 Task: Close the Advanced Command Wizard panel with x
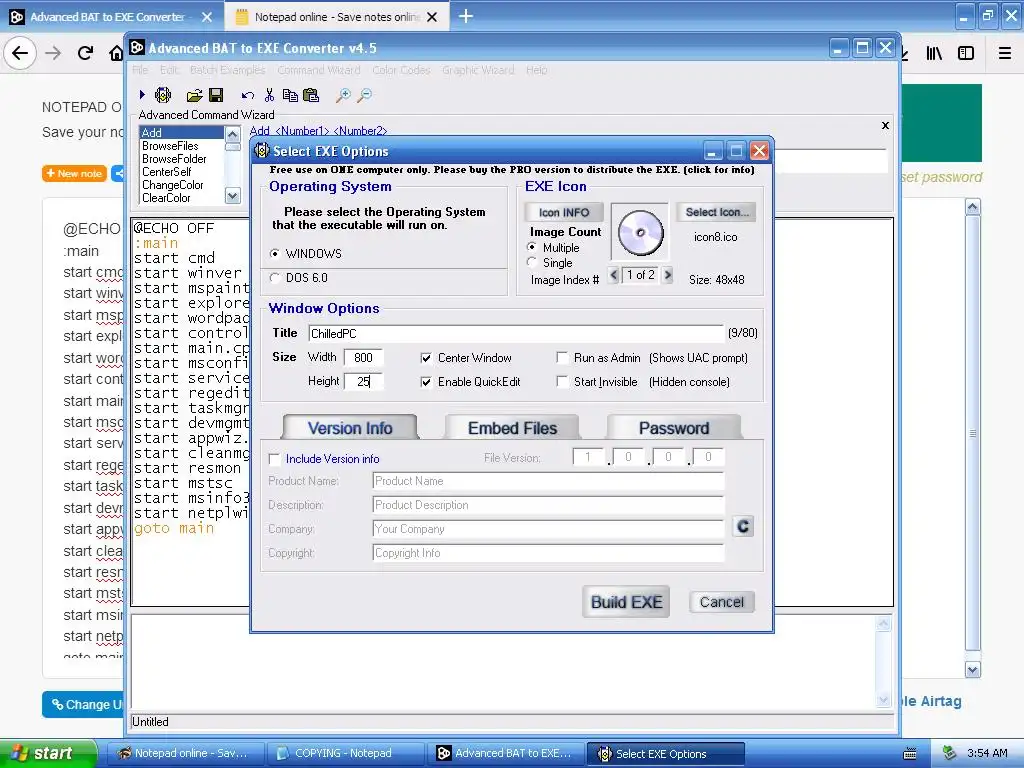pos(886,125)
